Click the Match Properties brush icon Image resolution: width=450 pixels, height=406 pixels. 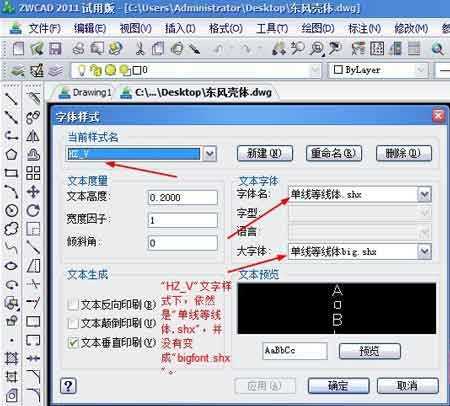point(195,49)
